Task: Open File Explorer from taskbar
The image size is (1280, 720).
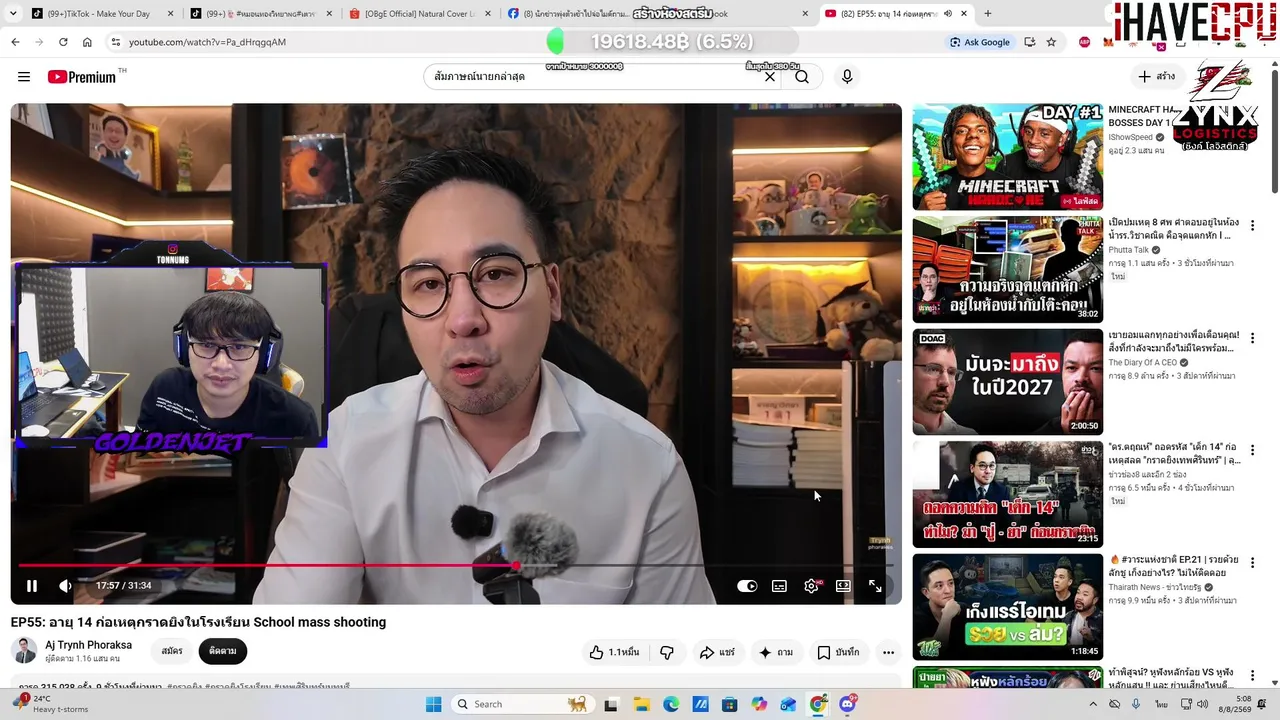Action: point(641,704)
